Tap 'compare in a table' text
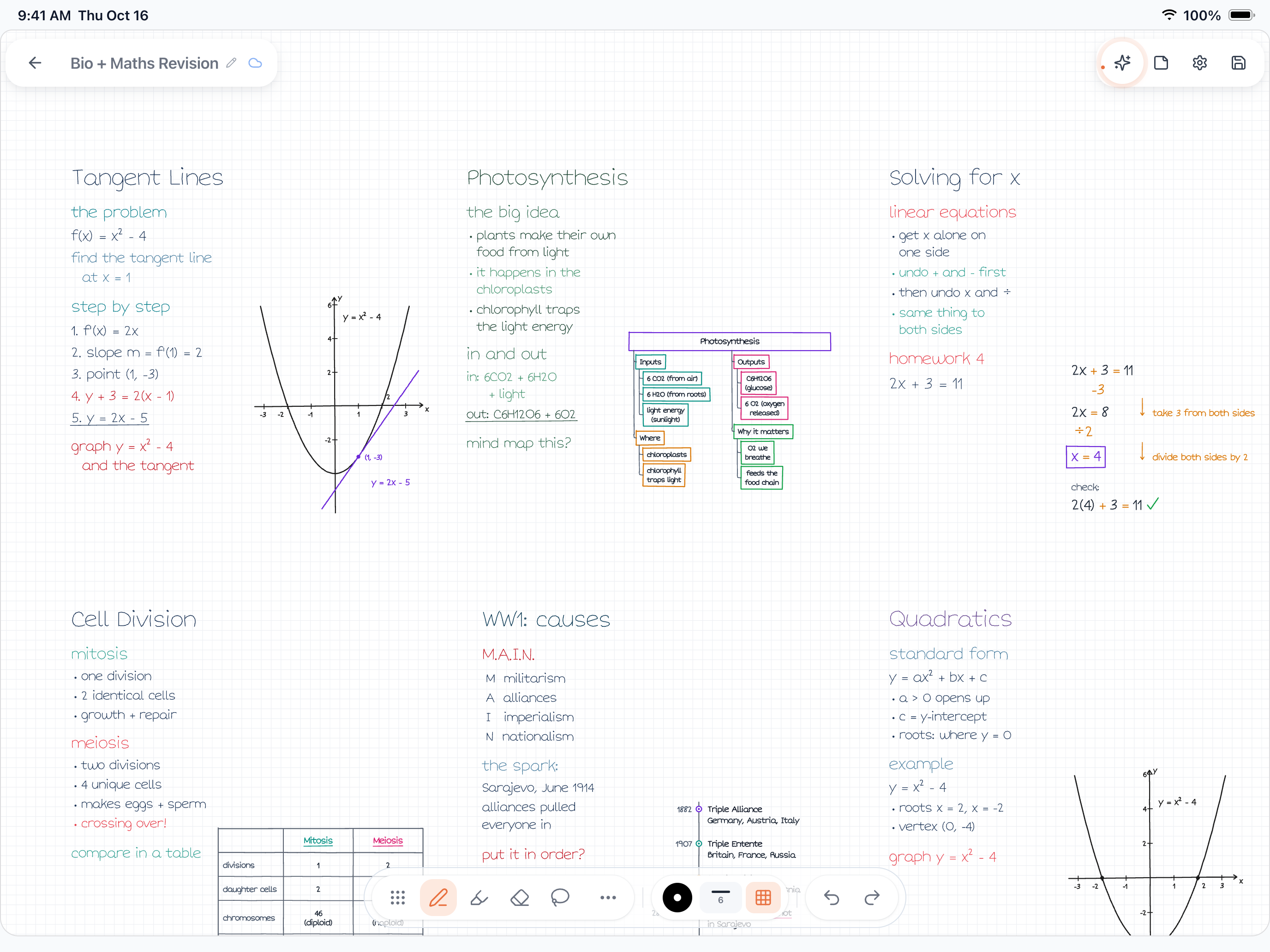This screenshot has width=1270, height=952. (x=136, y=853)
